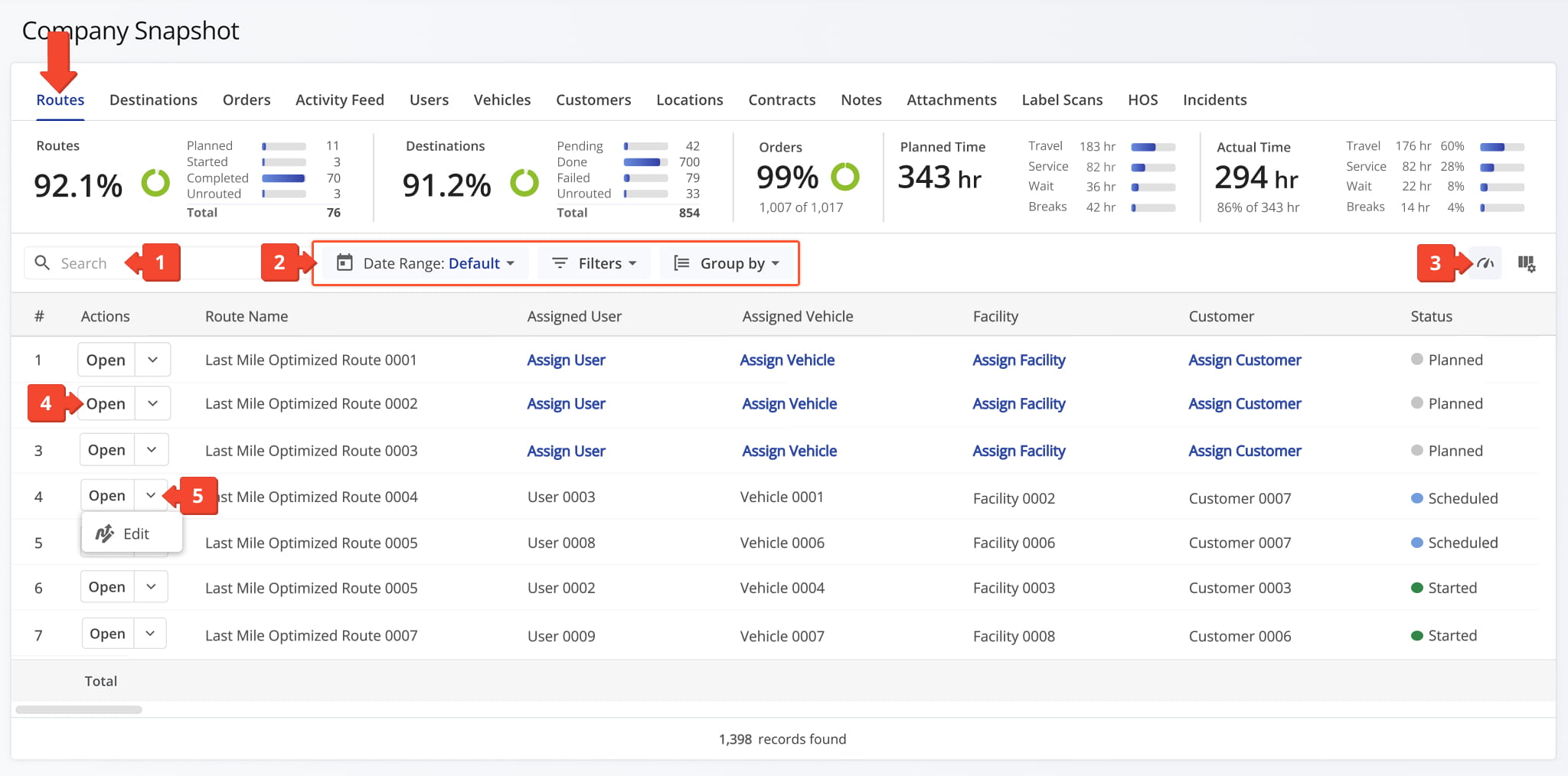Select the Routes tab

point(60,99)
